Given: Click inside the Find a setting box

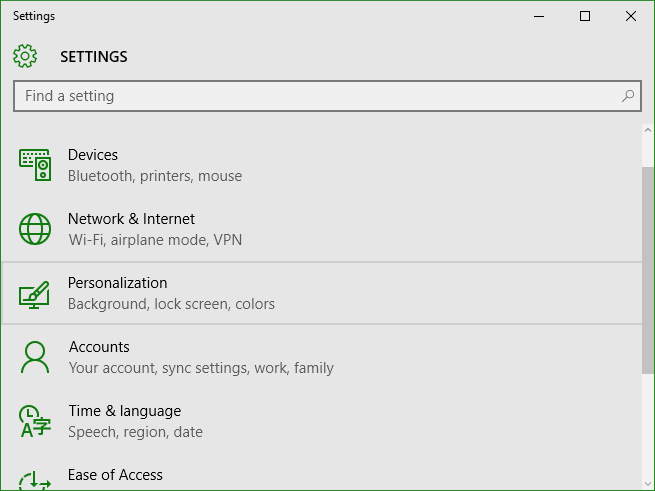Looking at the screenshot, I should [327, 96].
